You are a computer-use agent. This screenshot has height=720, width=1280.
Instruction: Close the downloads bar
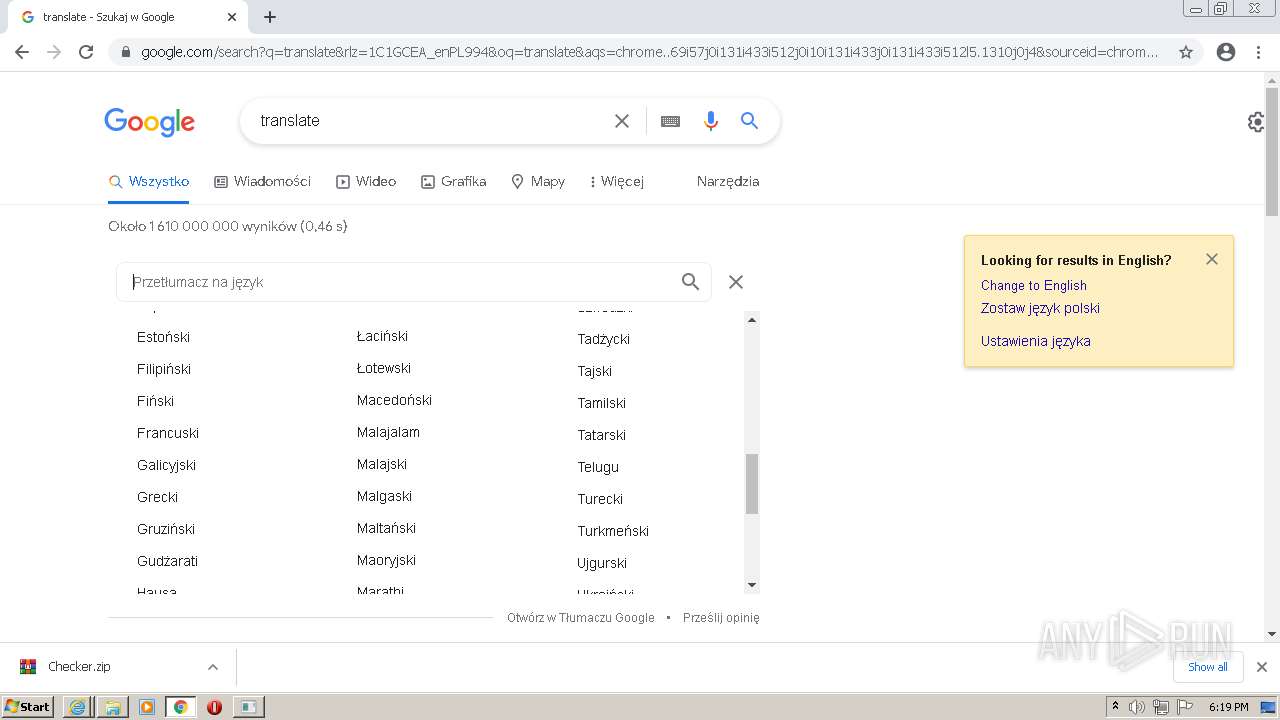1262,667
